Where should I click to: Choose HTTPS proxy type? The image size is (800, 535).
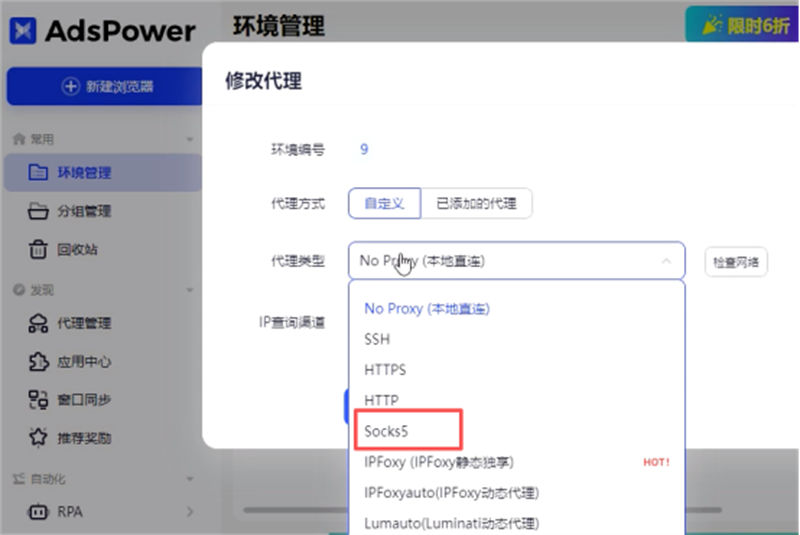pyautogui.click(x=516, y=370)
